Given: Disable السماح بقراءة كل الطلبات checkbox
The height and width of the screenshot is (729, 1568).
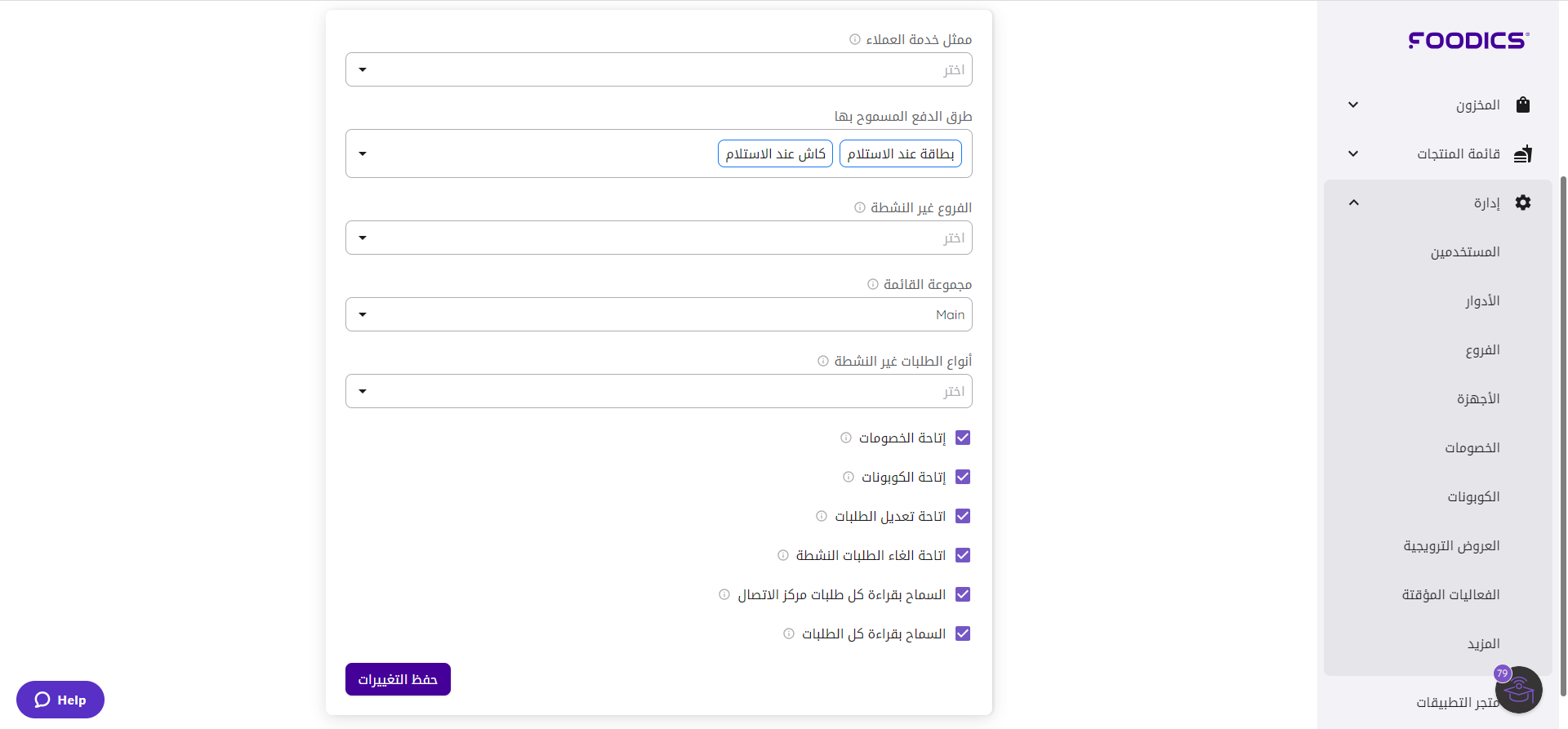Looking at the screenshot, I should [963, 633].
